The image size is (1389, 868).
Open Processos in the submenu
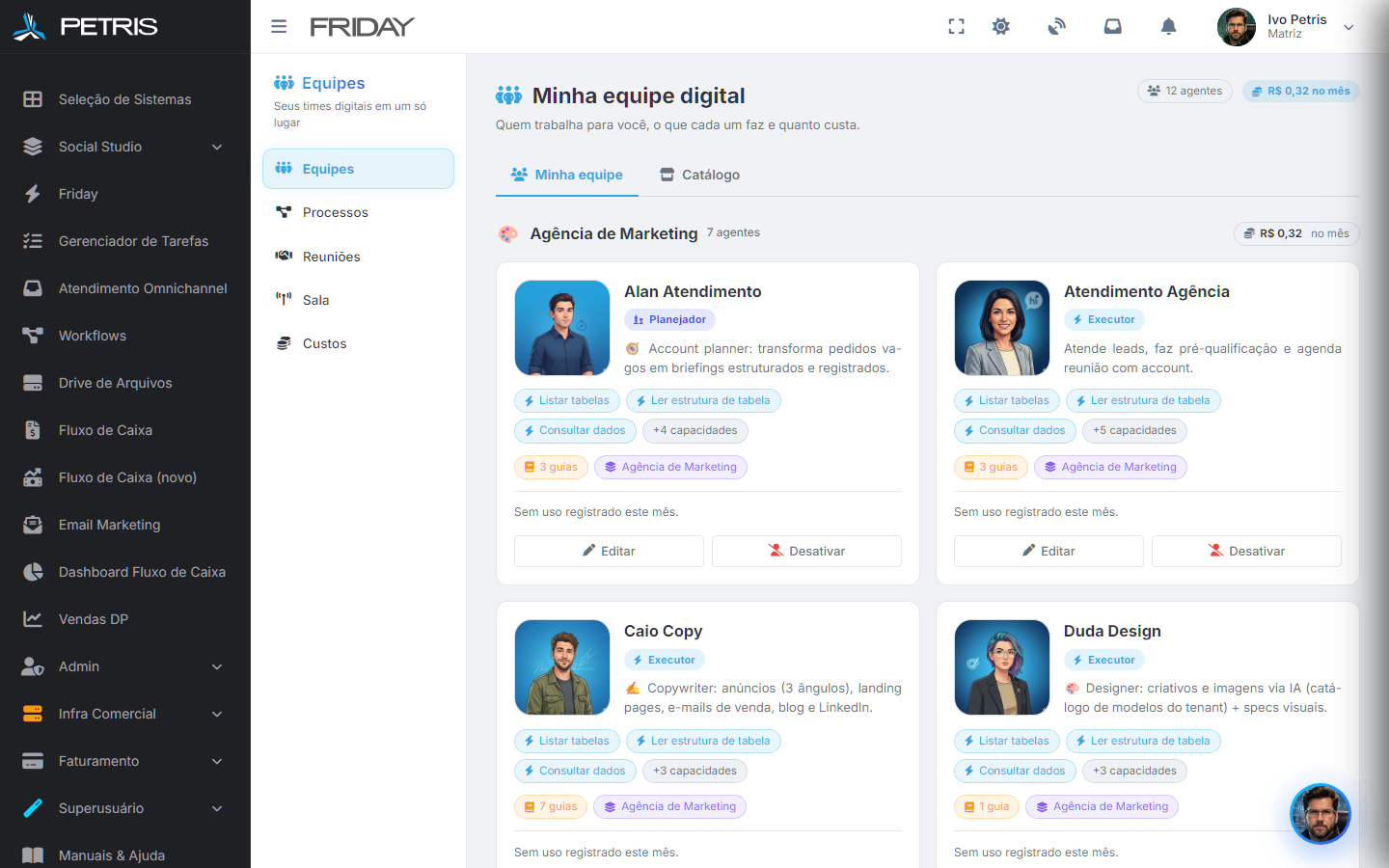(358, 212)
